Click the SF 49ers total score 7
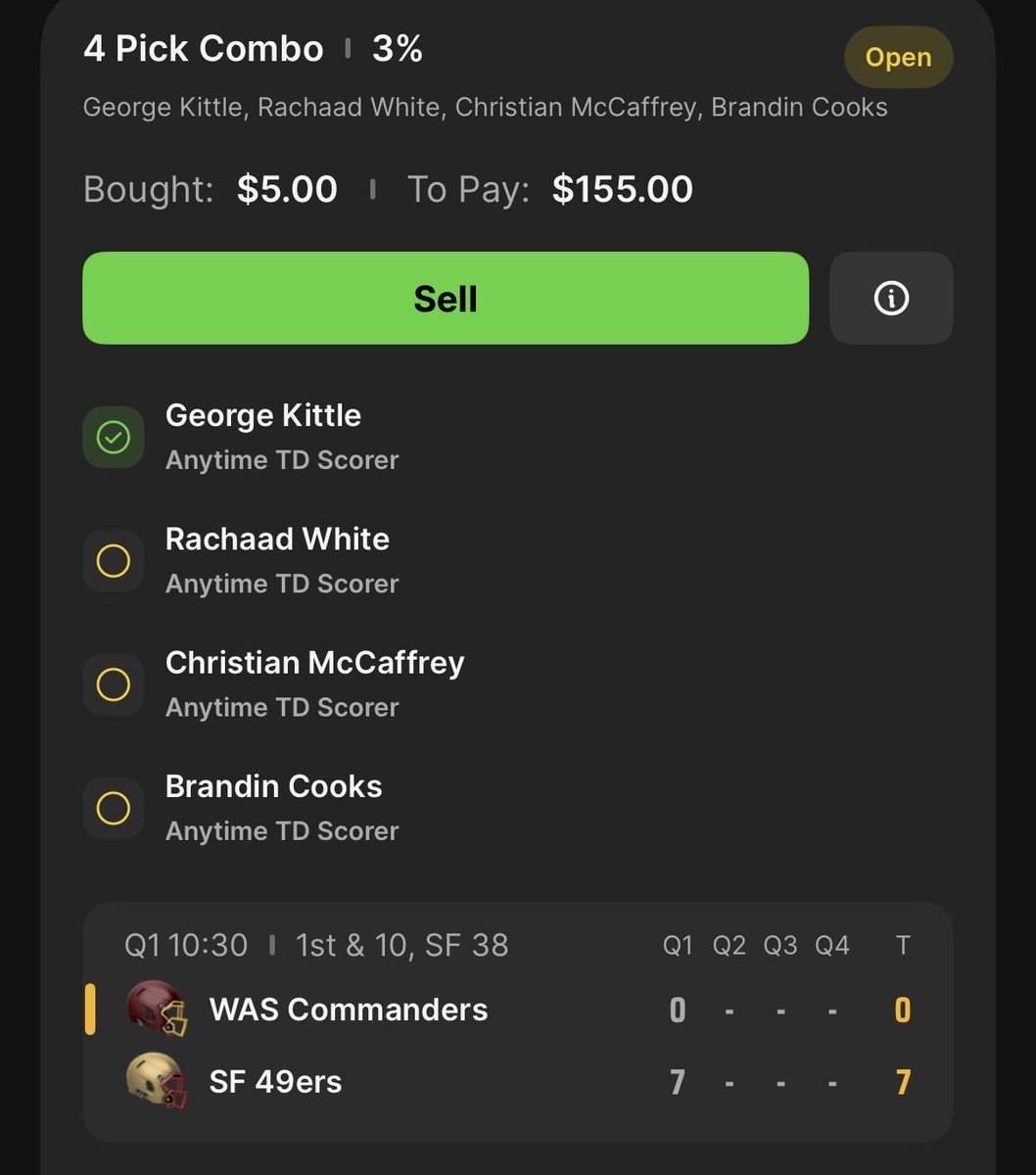The image size is (1036, 1175). coord(903,1082)
